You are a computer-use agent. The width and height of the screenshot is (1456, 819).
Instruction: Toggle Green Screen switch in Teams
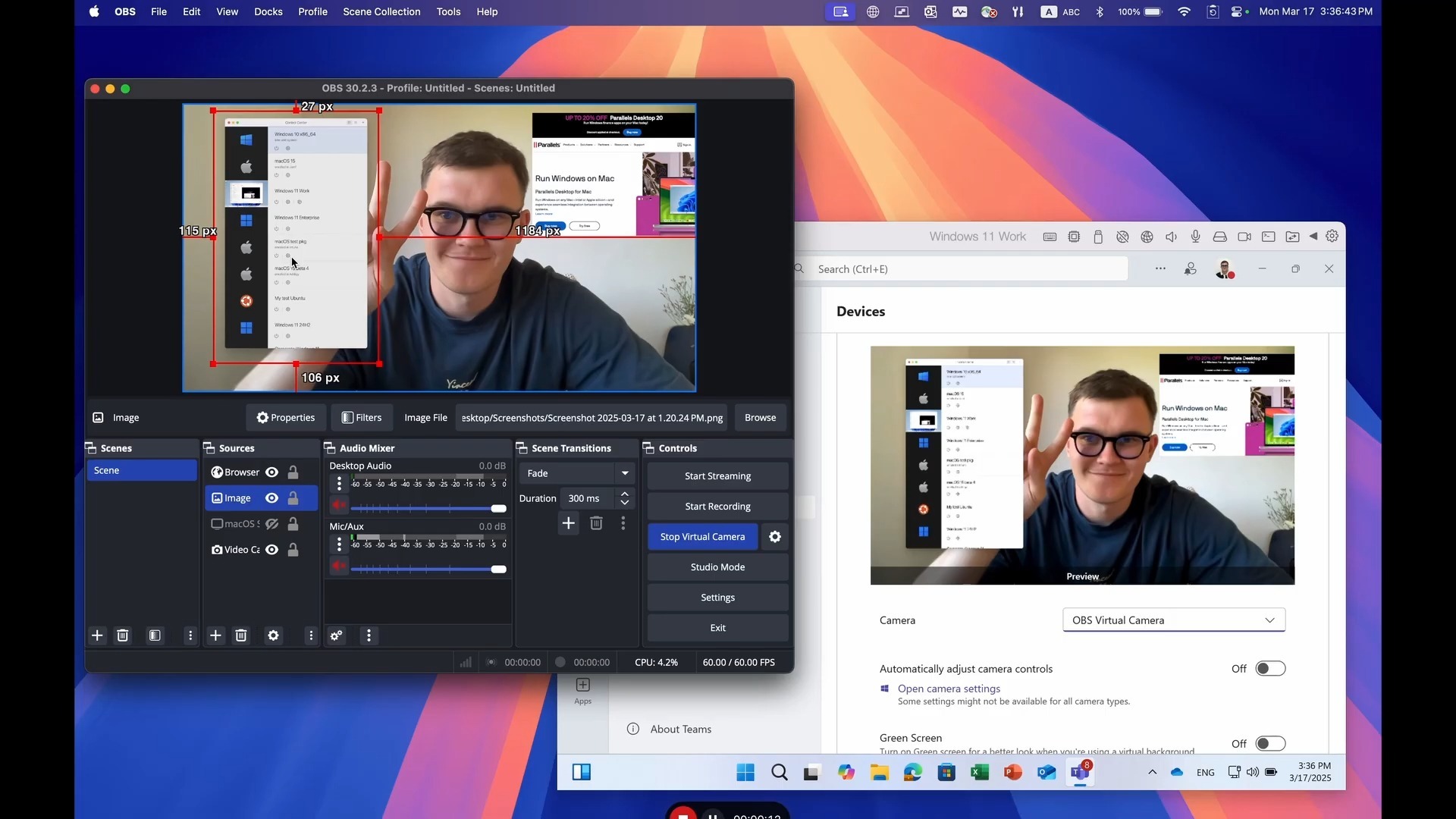pos(1270,744)
